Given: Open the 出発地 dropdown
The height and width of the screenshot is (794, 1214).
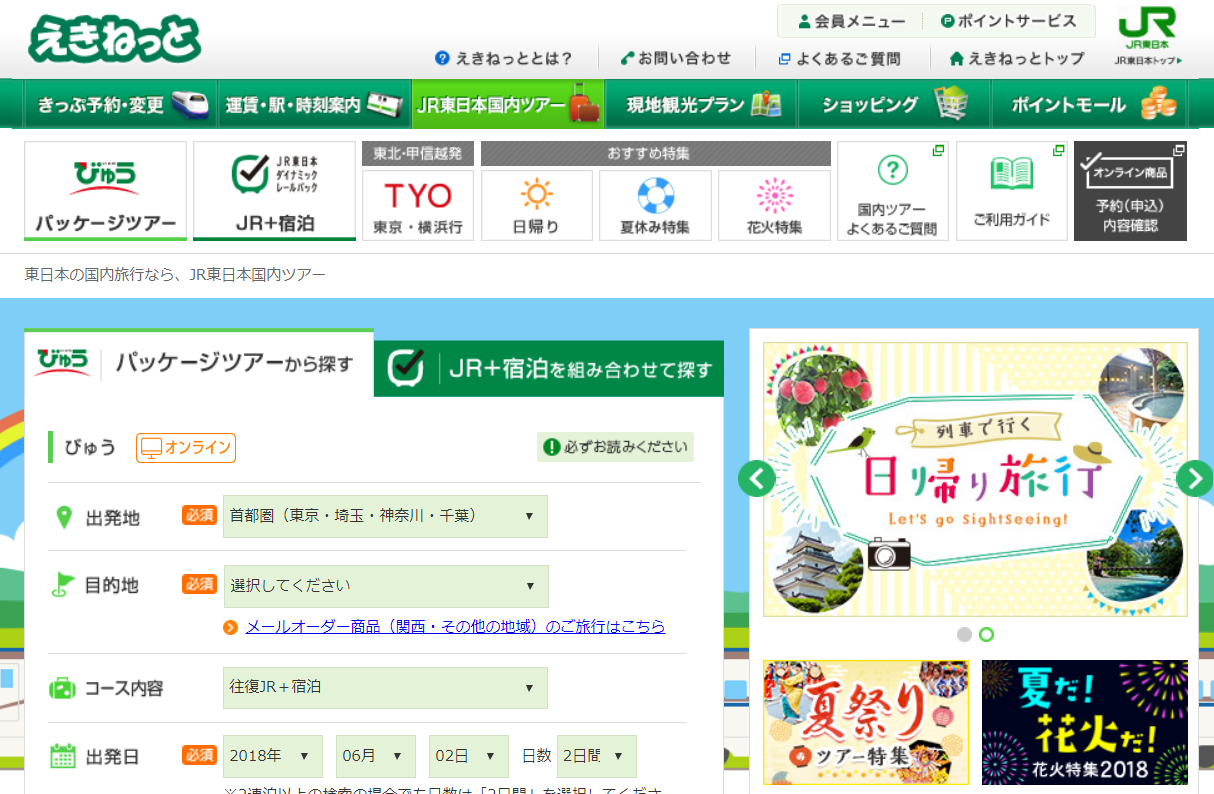Looking at the screenshot, I should tap(385, 516).
